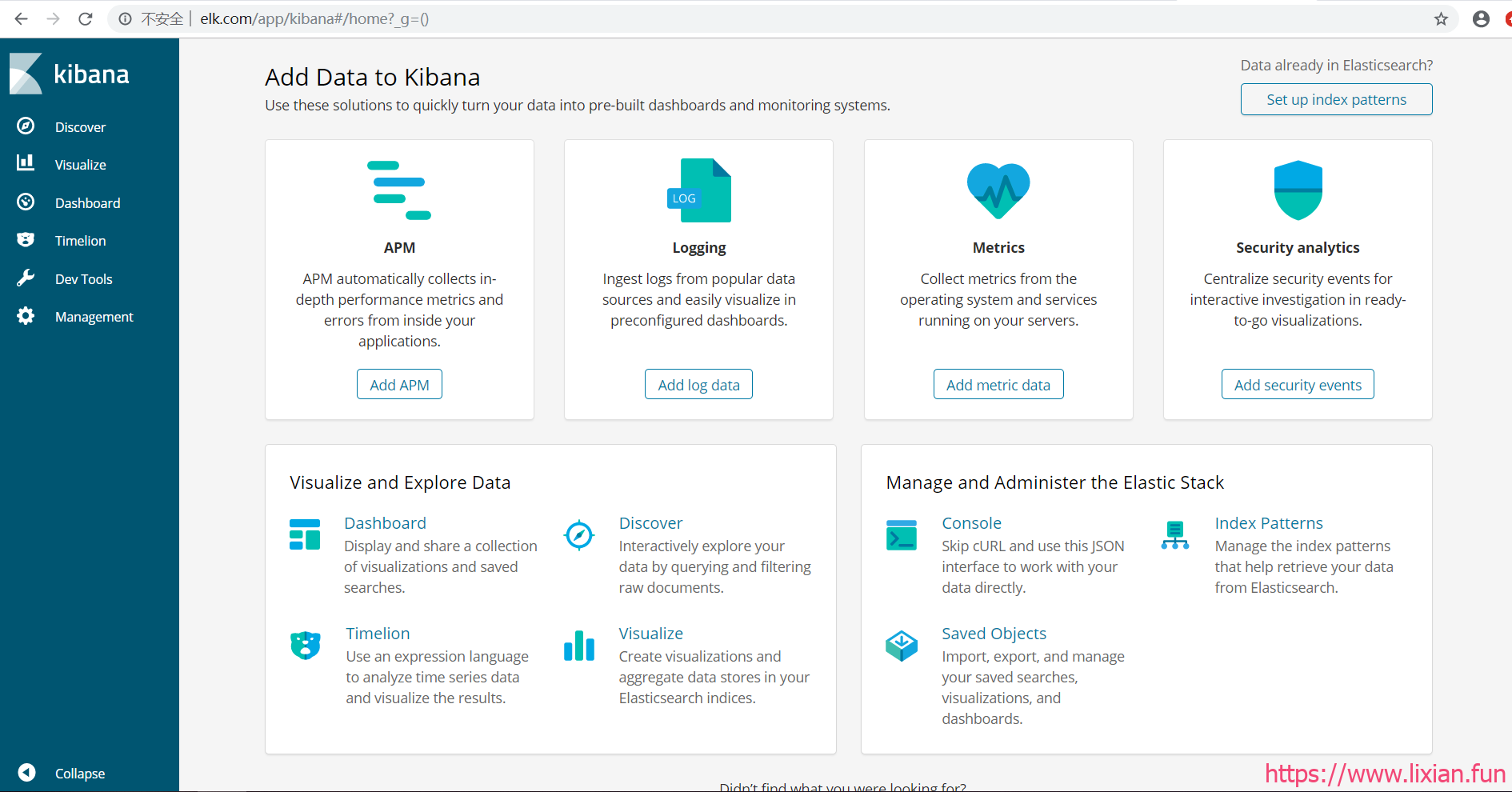Click the browser forward arrow
1512x792 pixels.
pos(54,18)
